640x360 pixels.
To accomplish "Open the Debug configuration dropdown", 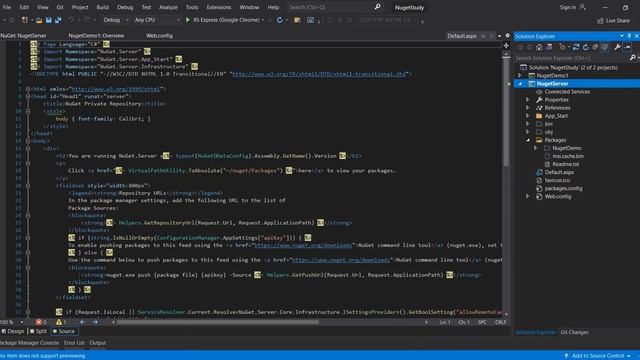I will [x=116, y=20].
